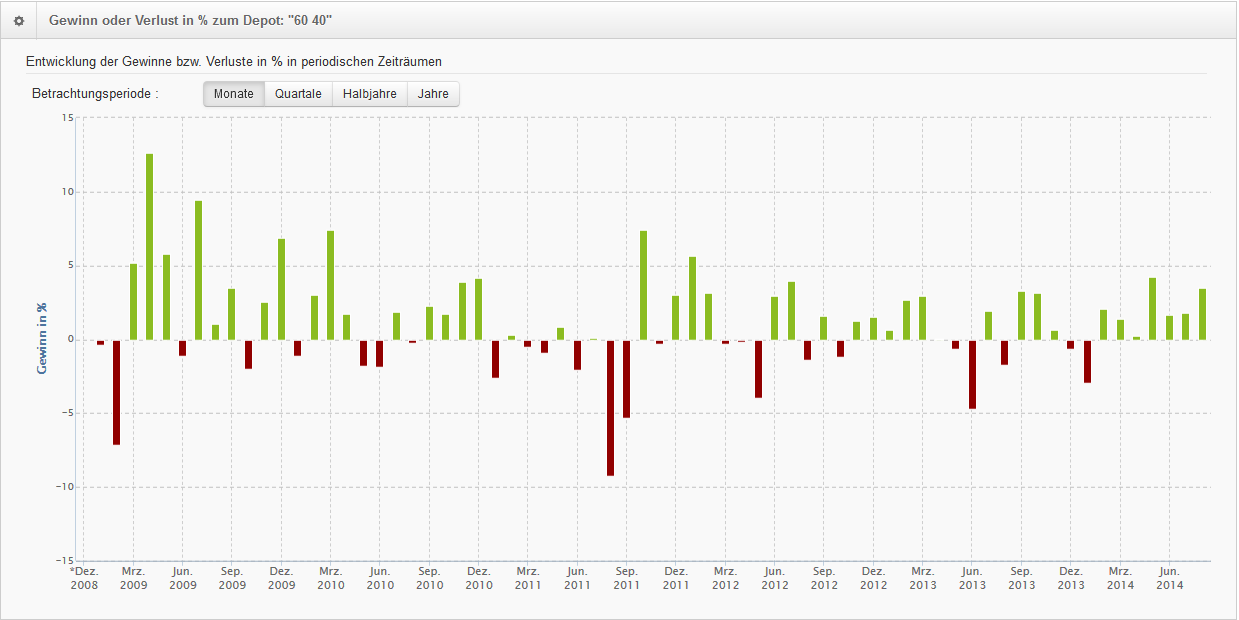This screenshot has width=1239, height=620.
Task: Click the 'Jun. 2010' x-axis label
Action: 380,578
